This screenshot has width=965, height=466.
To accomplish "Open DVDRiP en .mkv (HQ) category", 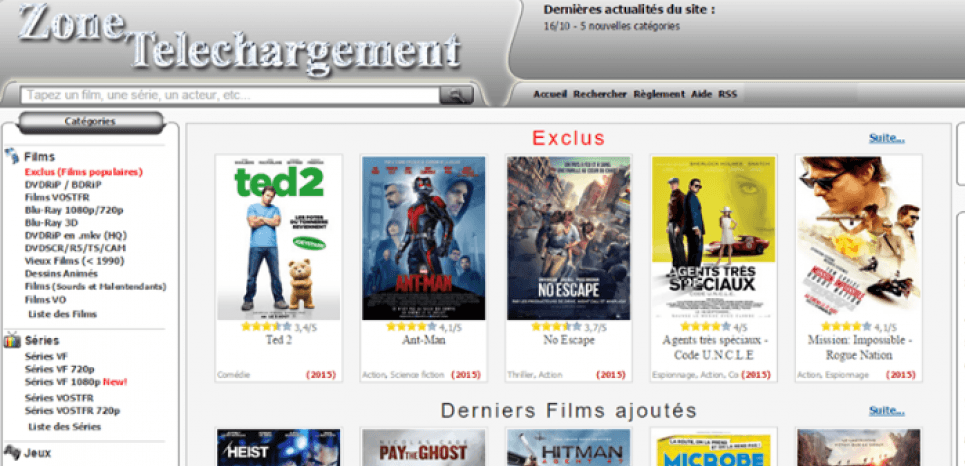I will (76, 236).
